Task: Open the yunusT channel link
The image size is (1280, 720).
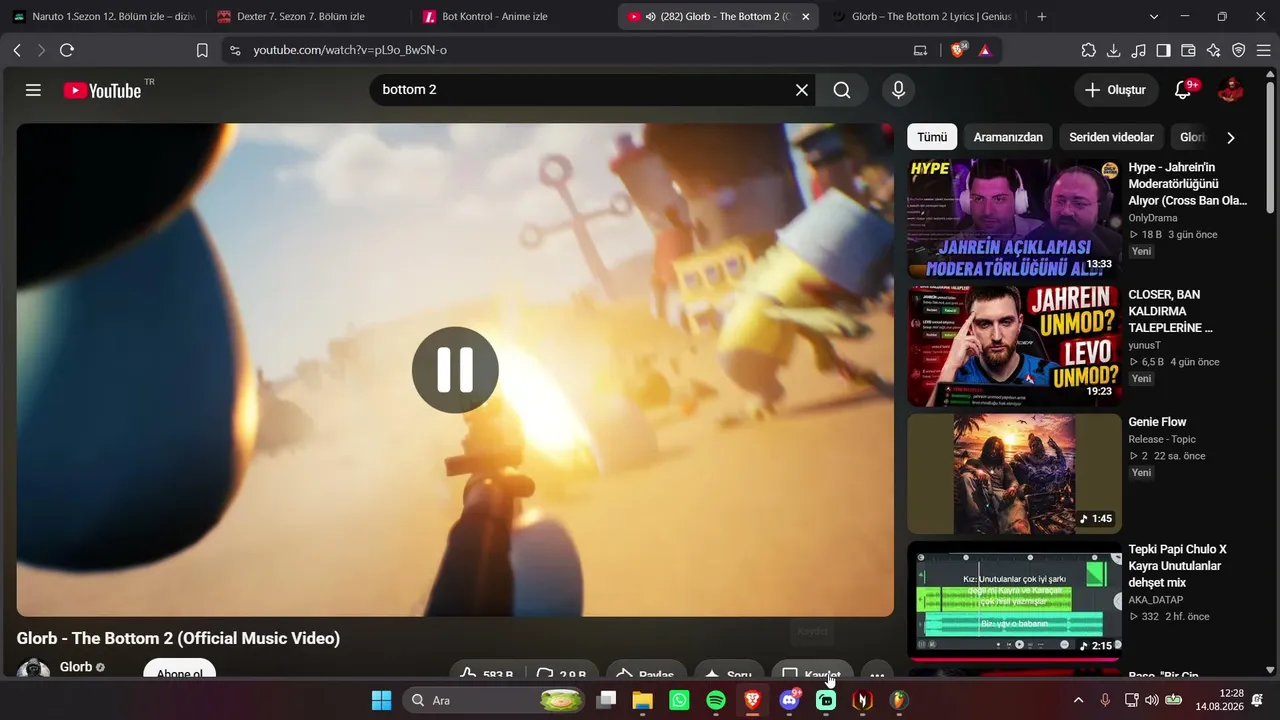Action: 1145,345
